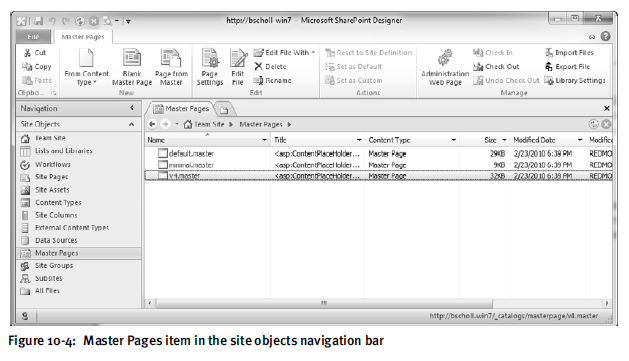
Task: Open the Title column filter dropdown
Action: coord(359,140)
